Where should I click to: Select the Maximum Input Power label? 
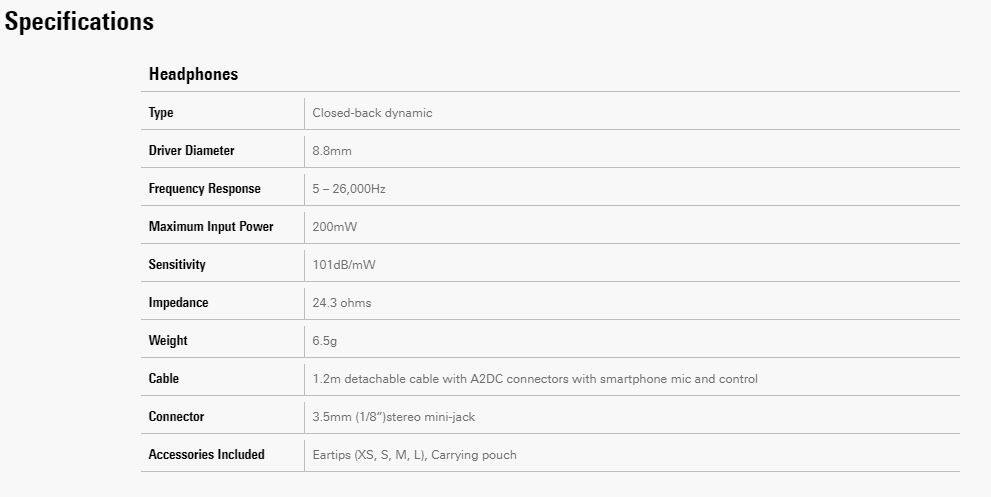click(x=211, y=227)
